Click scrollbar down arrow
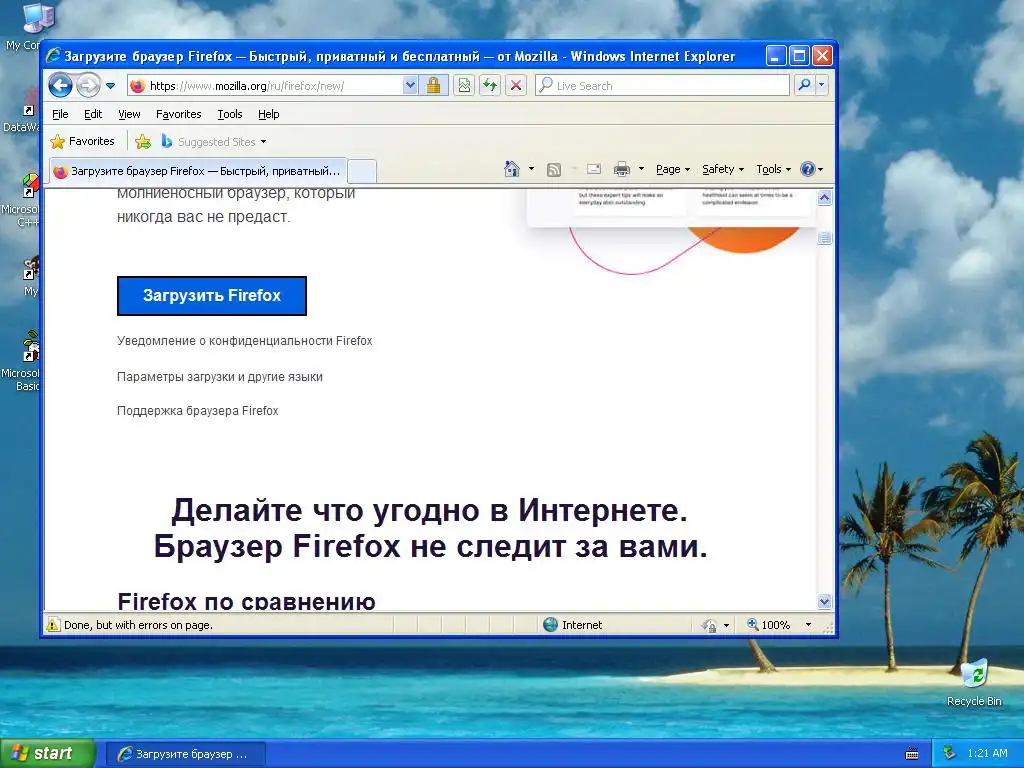 (824, 601)
